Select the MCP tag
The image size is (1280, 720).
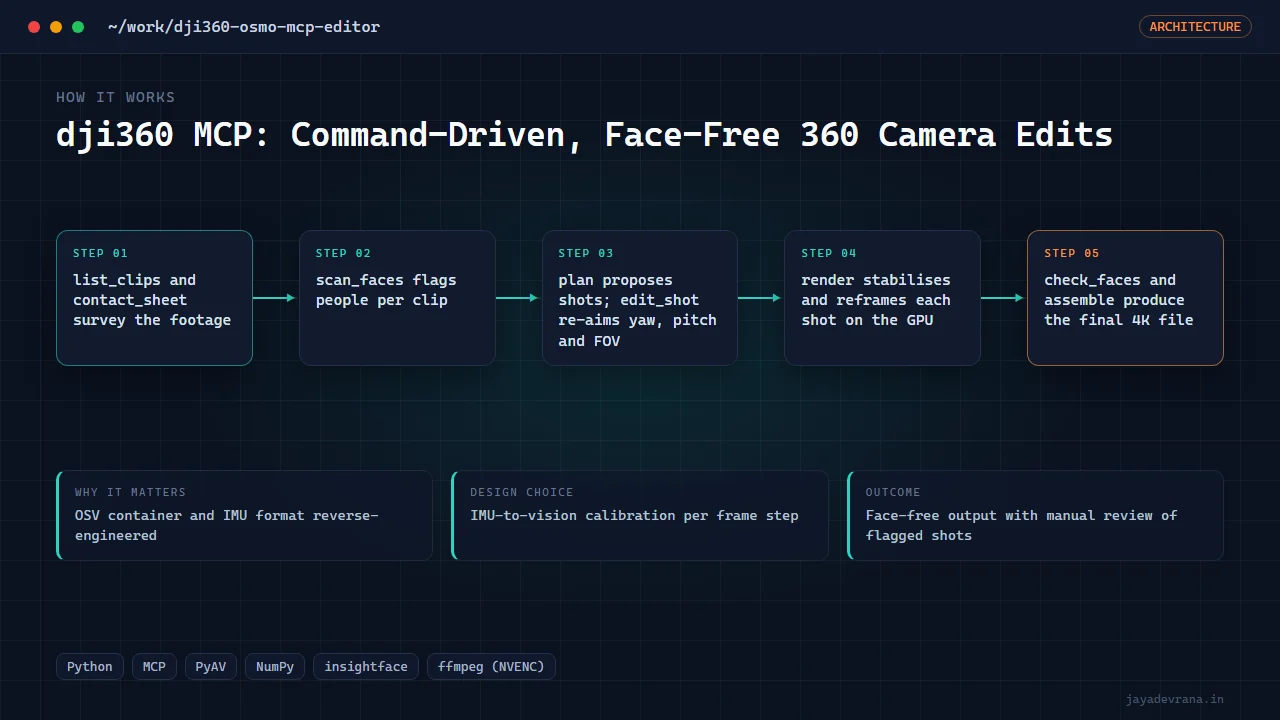tap(154, 667)
